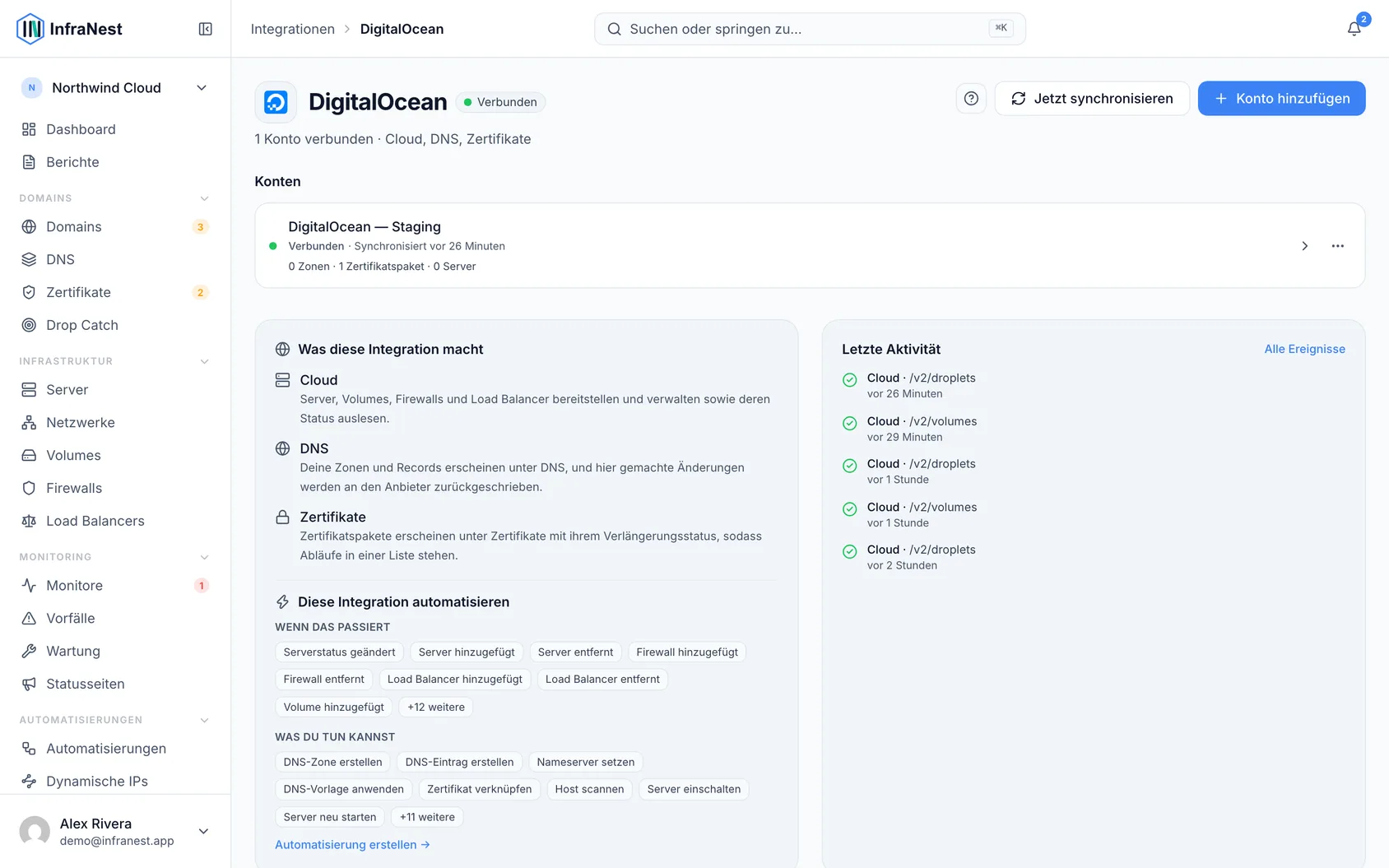Click the Suchen oder springen search field
This screenshot has width=1389, height=868.
coord(810,29)
